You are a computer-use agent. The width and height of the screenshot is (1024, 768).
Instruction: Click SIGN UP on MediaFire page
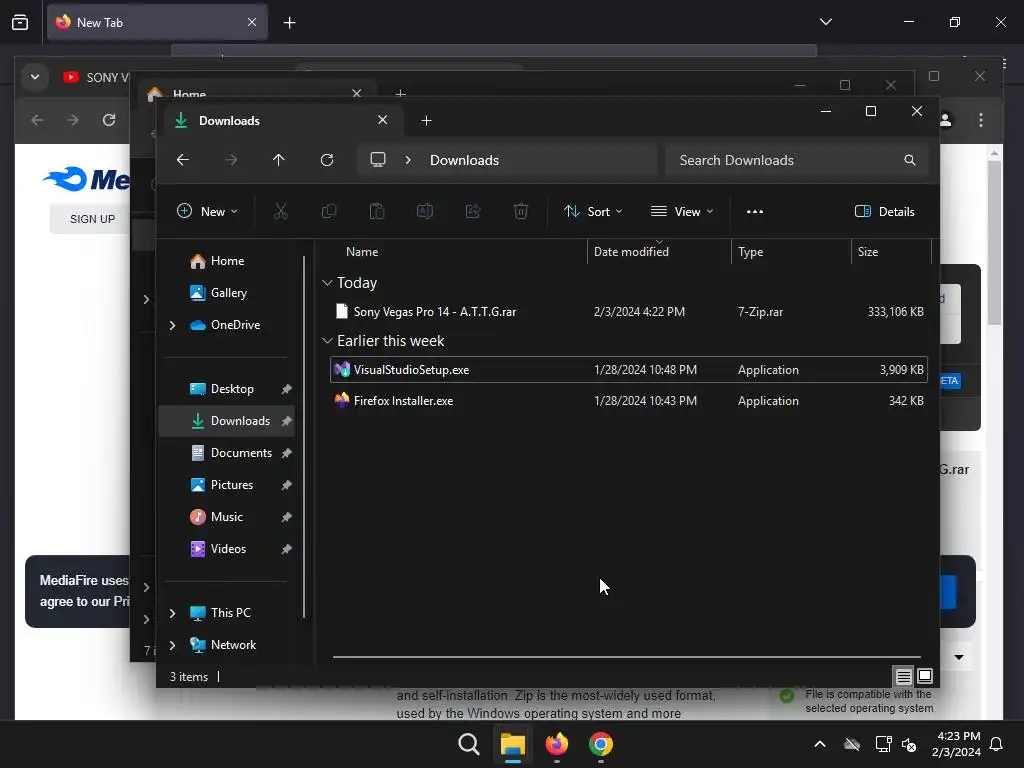[92, 219]
